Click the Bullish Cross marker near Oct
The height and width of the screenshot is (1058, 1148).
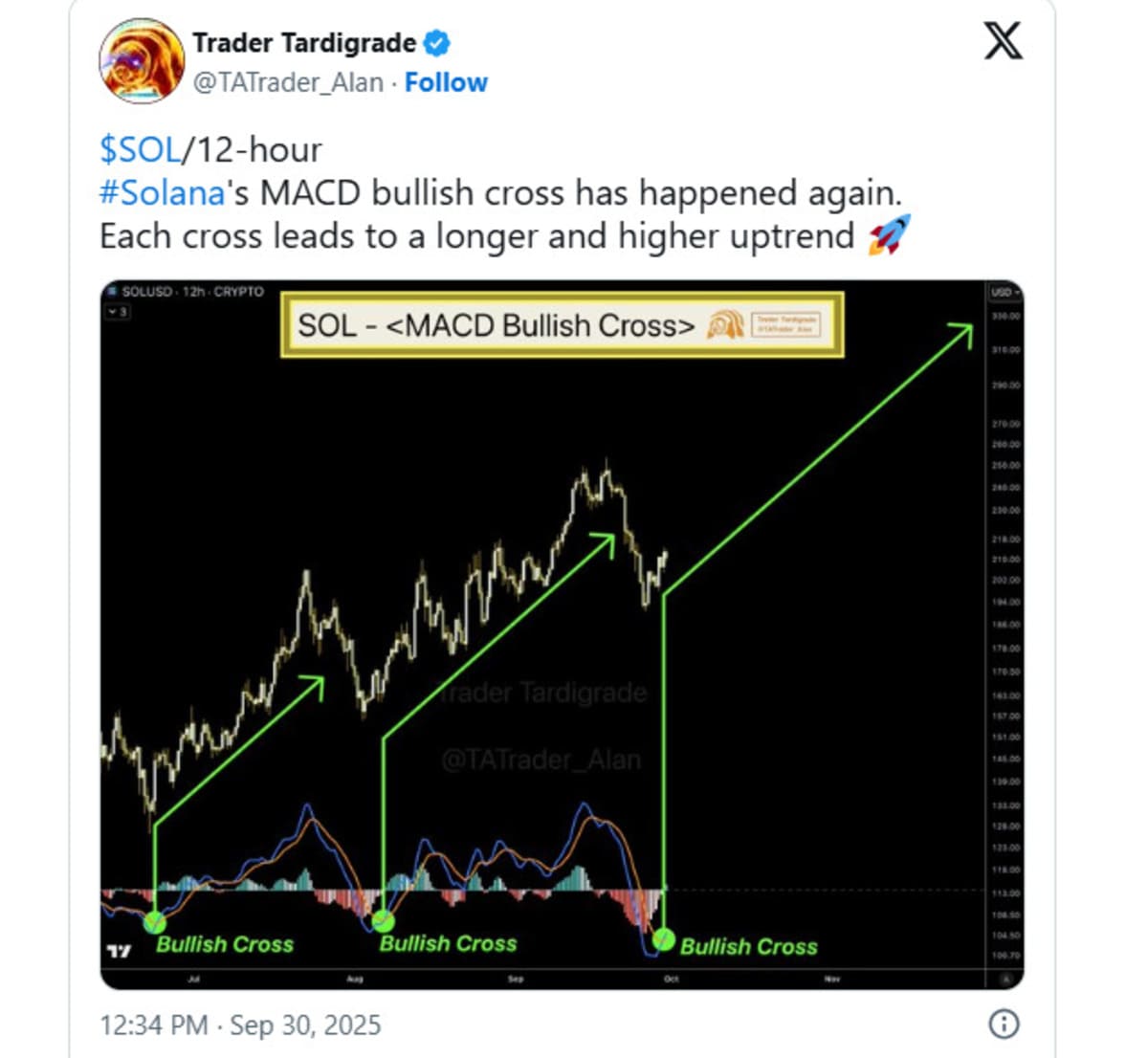[x=662, y=940]
